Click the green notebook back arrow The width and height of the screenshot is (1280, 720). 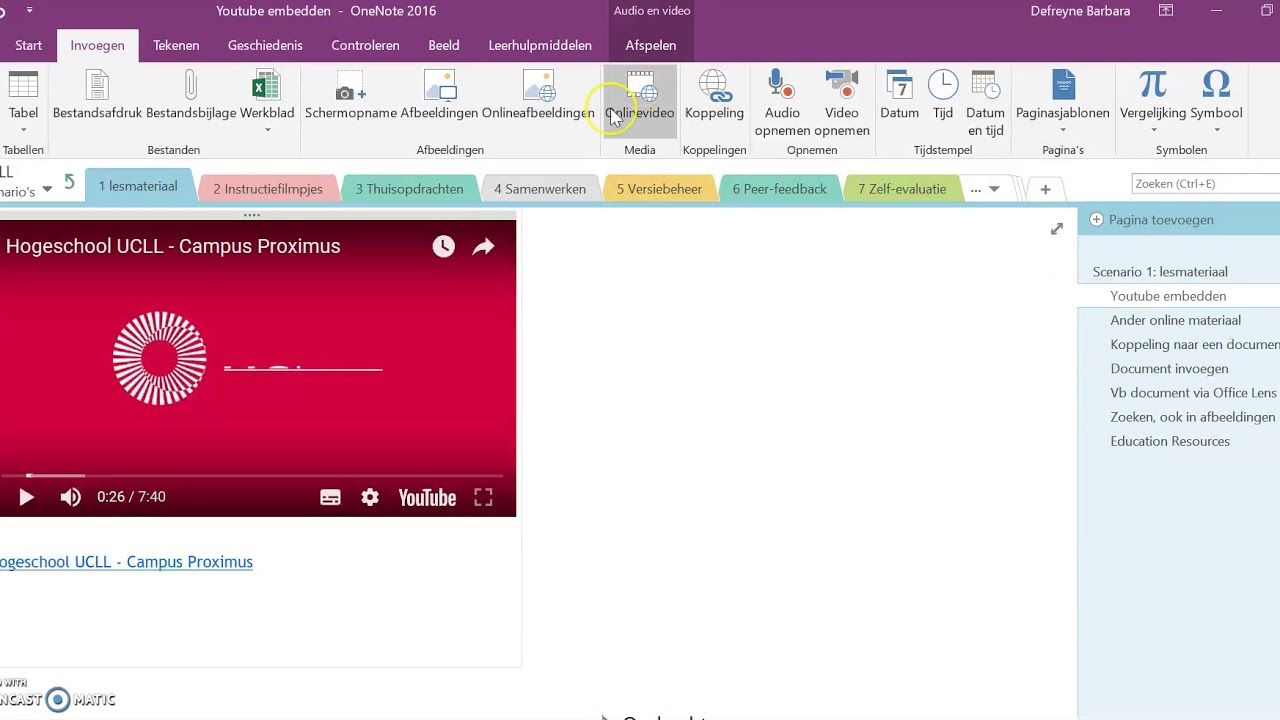point(69,182)
